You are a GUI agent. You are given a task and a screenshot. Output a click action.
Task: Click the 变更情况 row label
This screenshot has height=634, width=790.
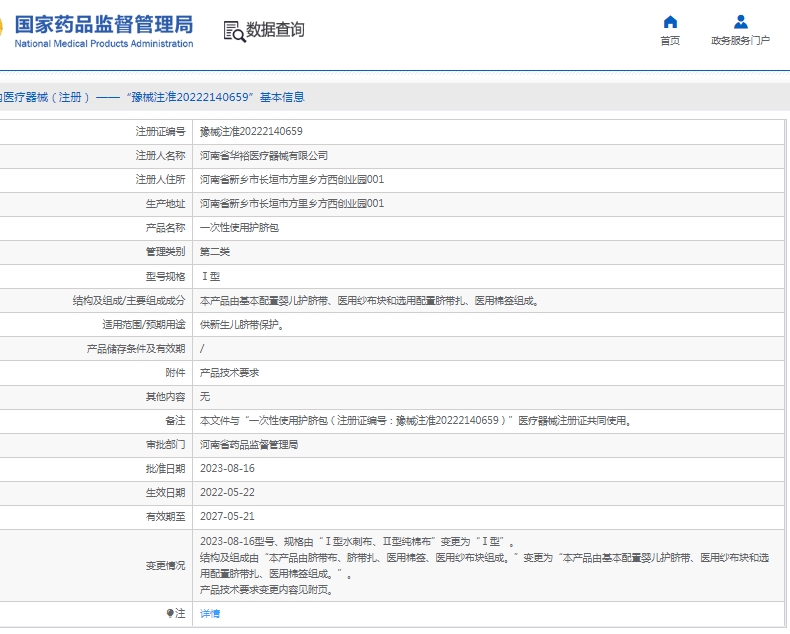coord(165,565)
